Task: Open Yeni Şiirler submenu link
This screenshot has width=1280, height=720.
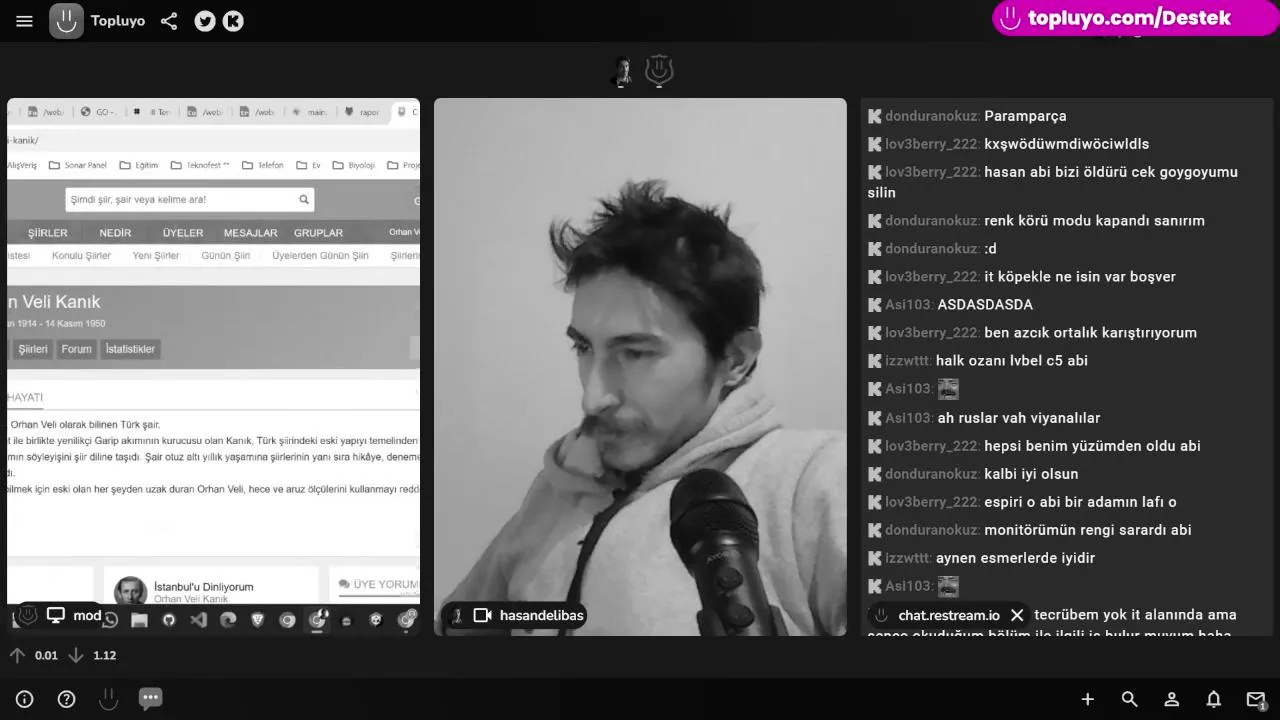Action: coord(156,256)
